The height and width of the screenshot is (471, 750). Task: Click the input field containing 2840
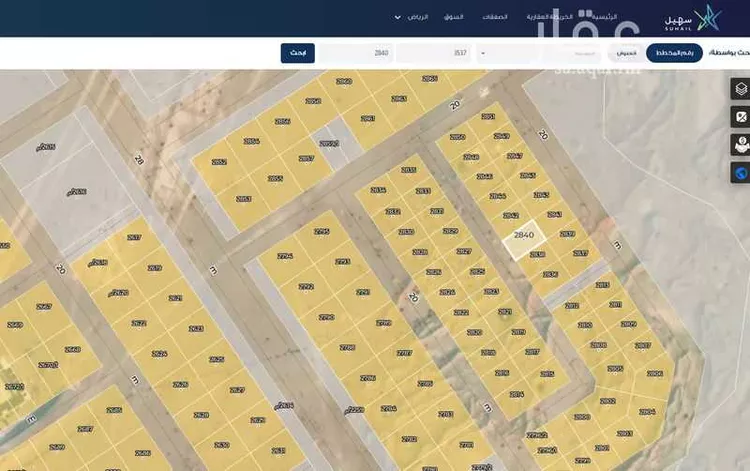click(x=355, y=53)
